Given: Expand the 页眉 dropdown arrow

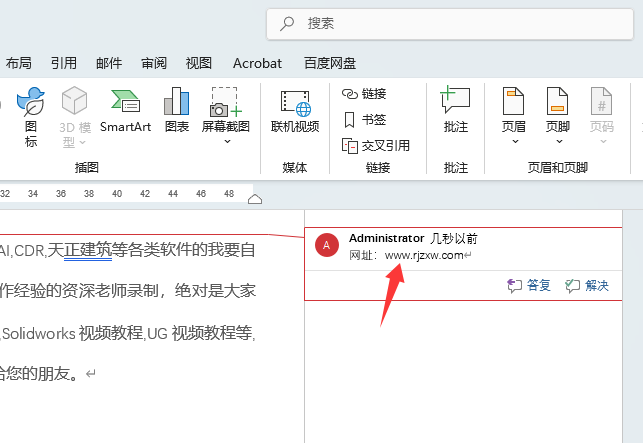Looking at the screenshot, I should click(x=515, y=142).
